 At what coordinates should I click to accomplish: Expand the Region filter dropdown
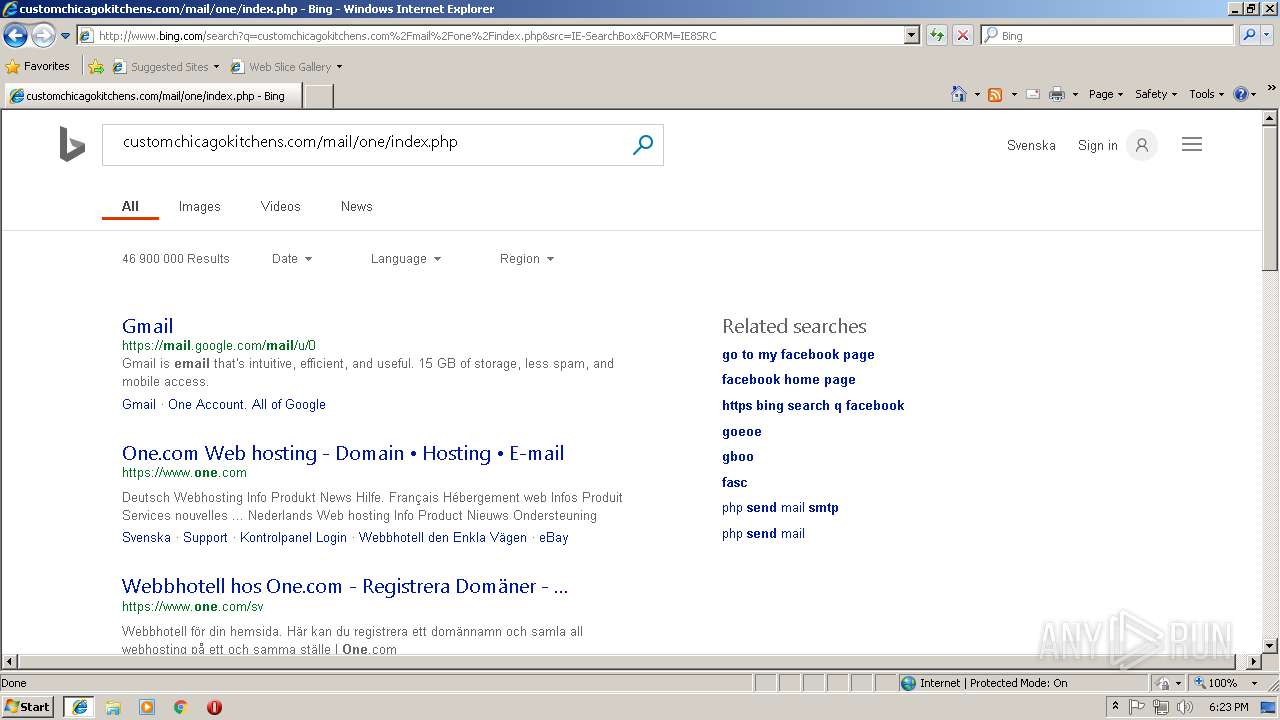pos(527,258)
